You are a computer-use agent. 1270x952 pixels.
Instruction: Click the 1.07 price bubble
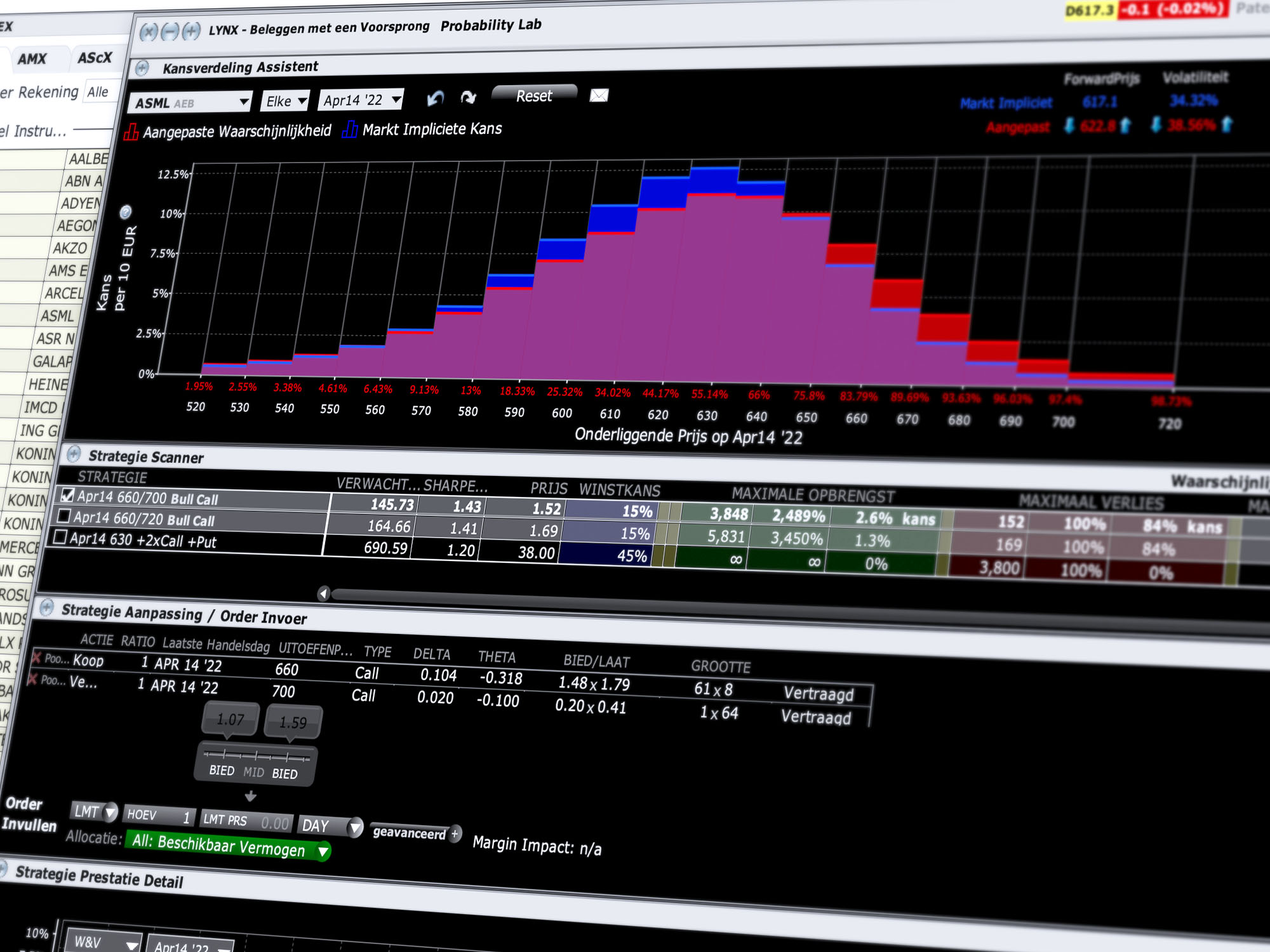(230, 720)
